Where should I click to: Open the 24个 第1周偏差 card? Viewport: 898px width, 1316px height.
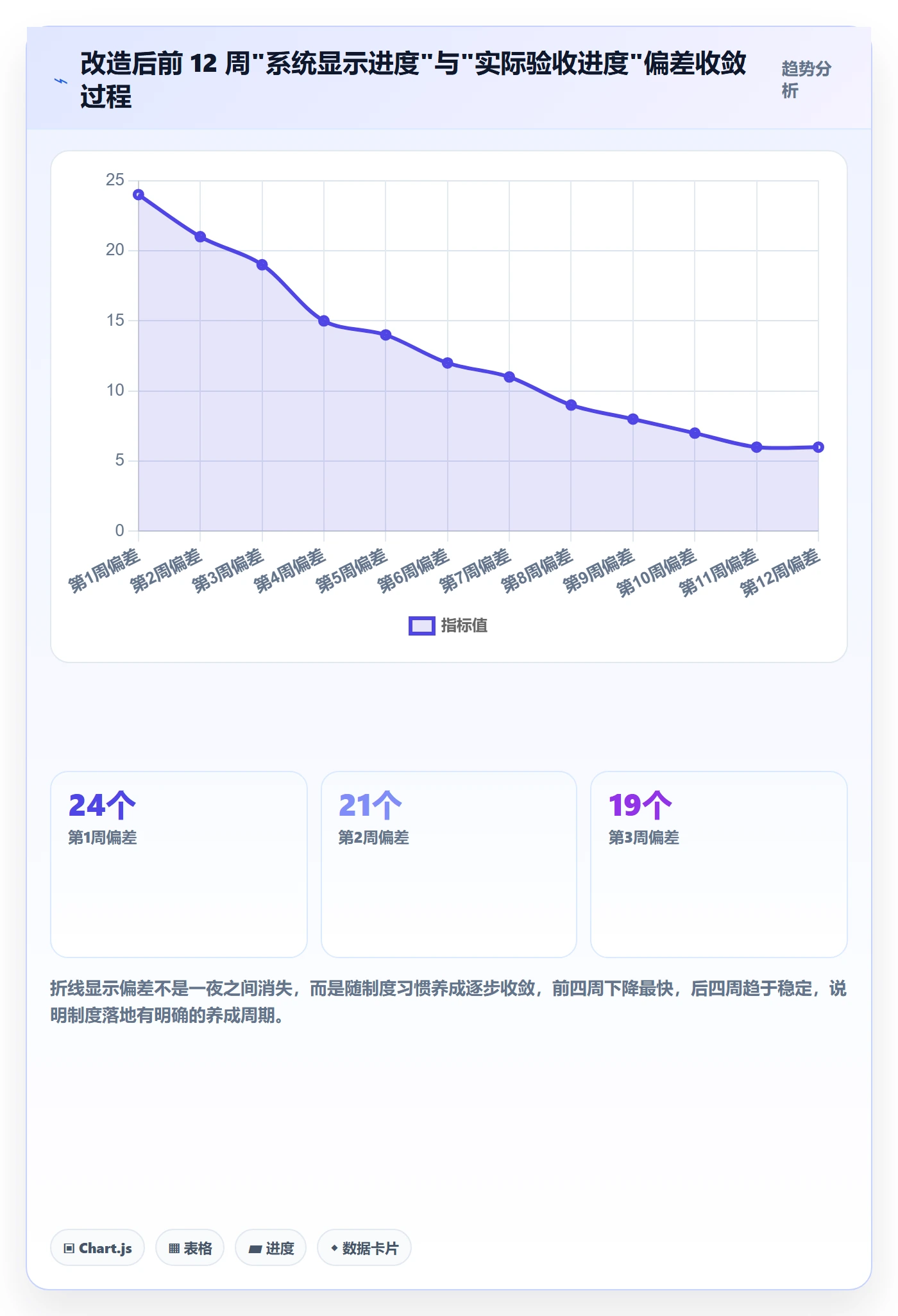click(x=179, y=864)
